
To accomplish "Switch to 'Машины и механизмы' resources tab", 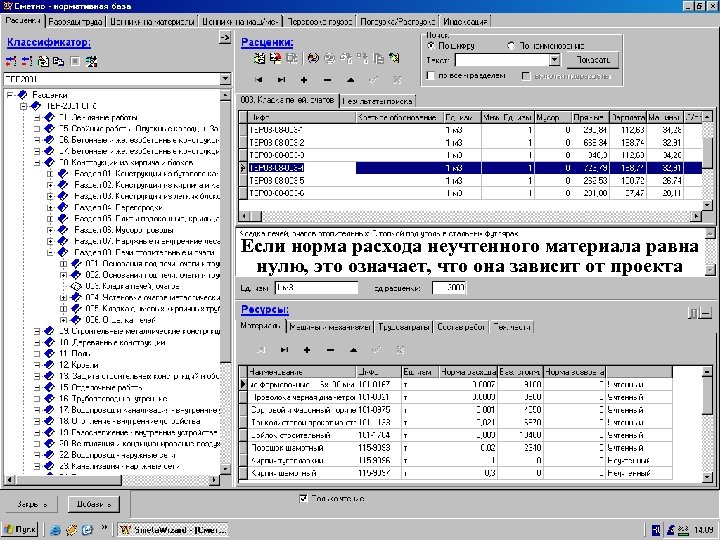I will click(329, 327).
